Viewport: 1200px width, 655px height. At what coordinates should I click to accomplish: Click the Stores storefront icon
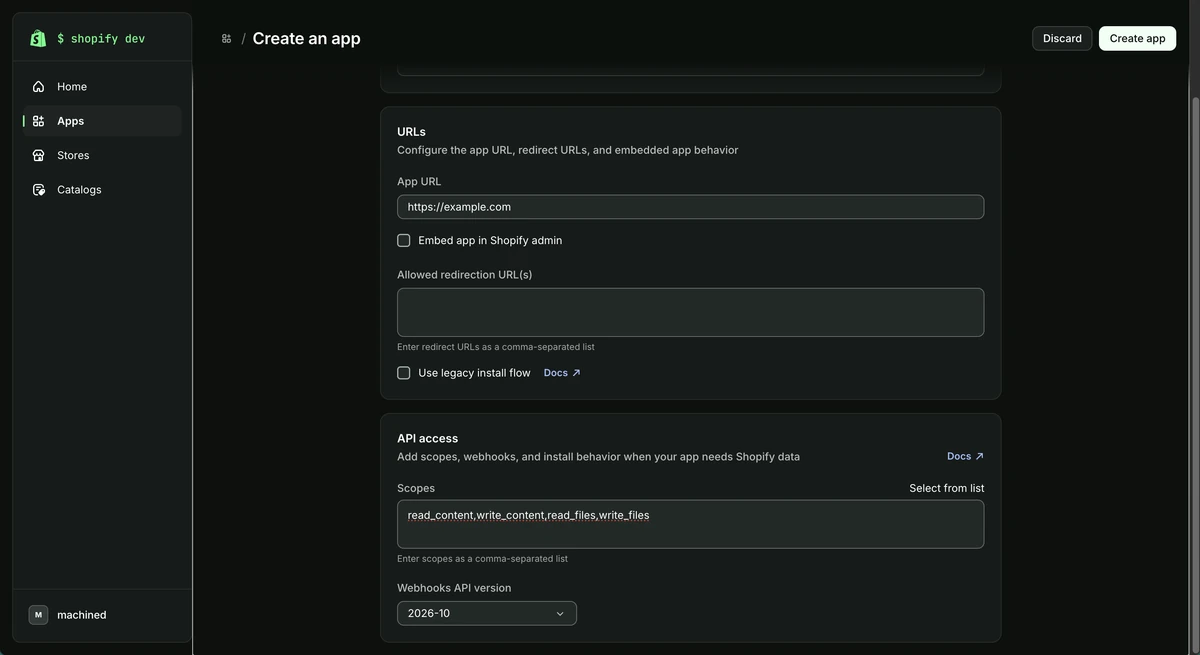point(38,155)
